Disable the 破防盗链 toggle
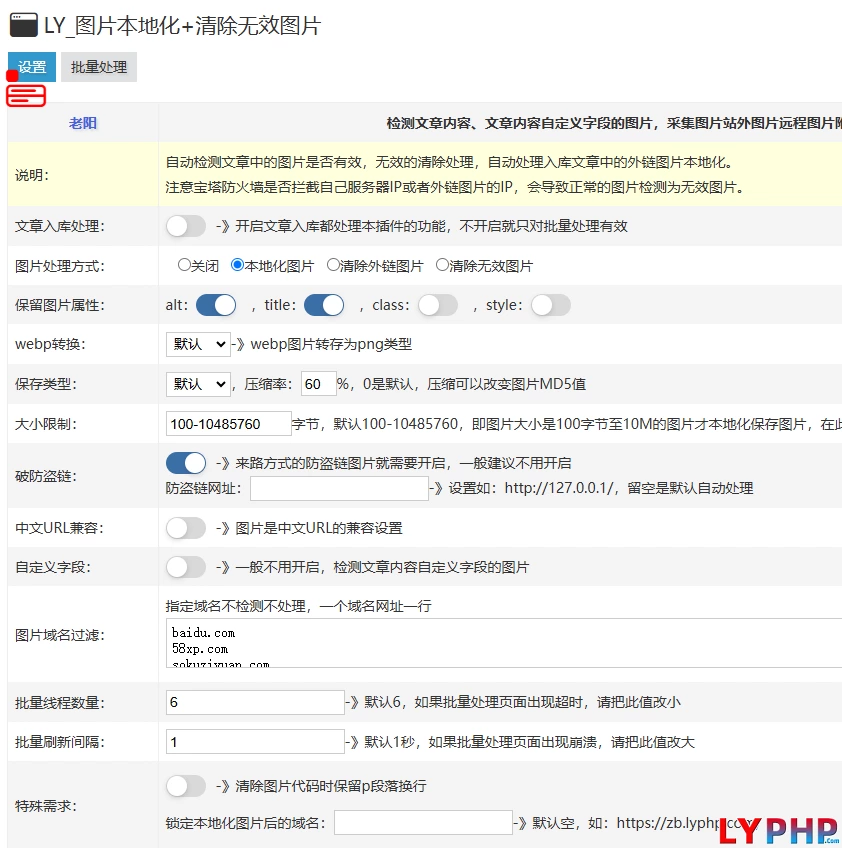Screen dimensions: 842x848 coord(186,463)
